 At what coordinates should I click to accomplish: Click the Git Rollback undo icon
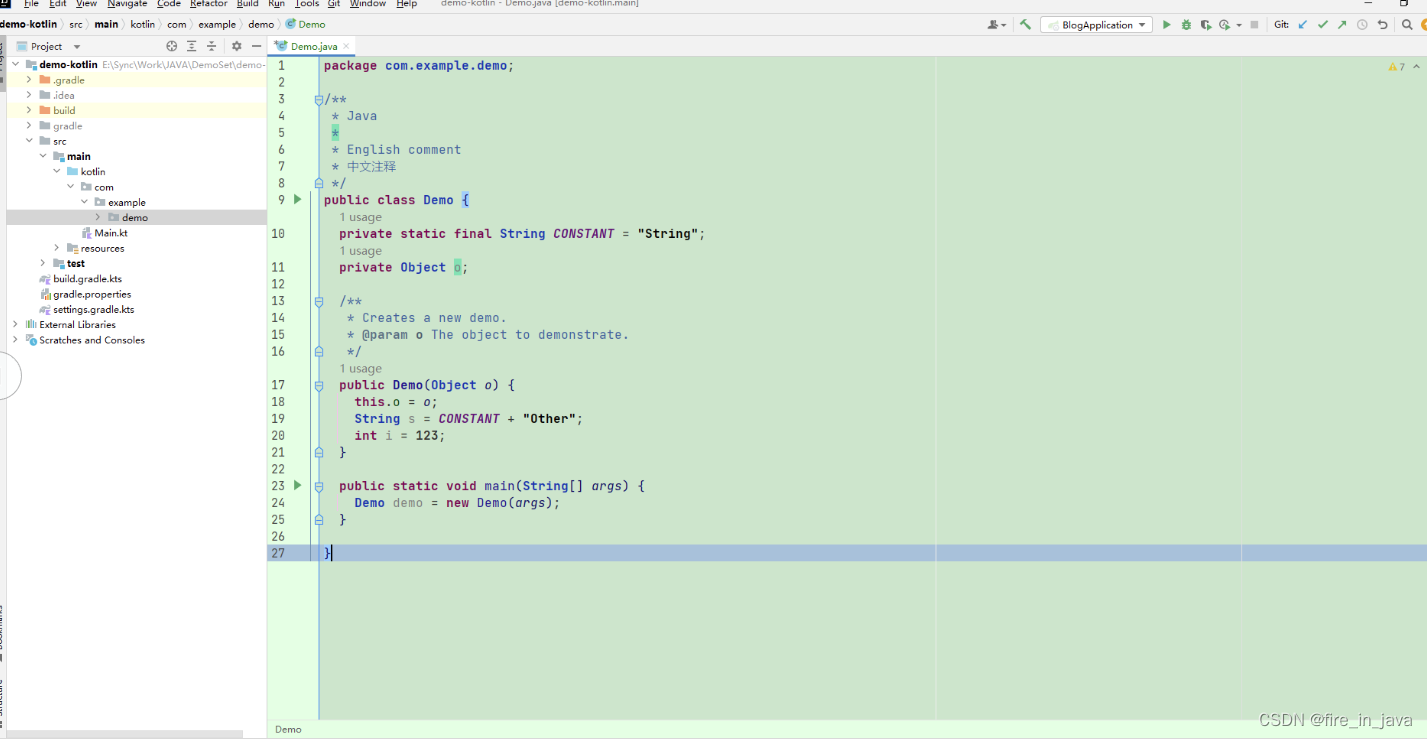(1383, 25)
